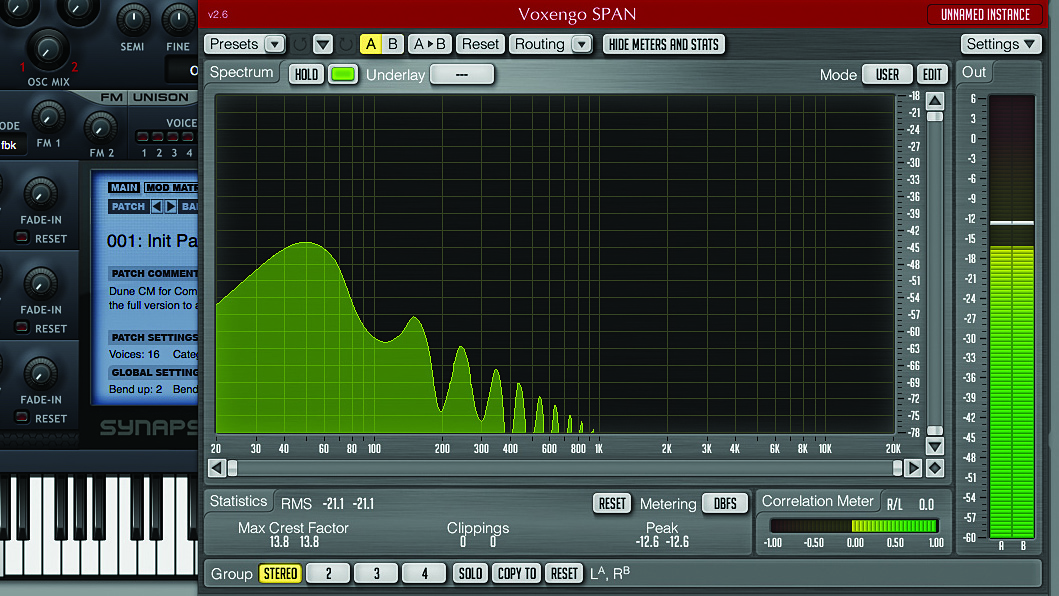Click the left handle of the frequency scrollbar
The height and width of the screenshot is (596, 1059).
pyautogui.click(x=232, y=468)
